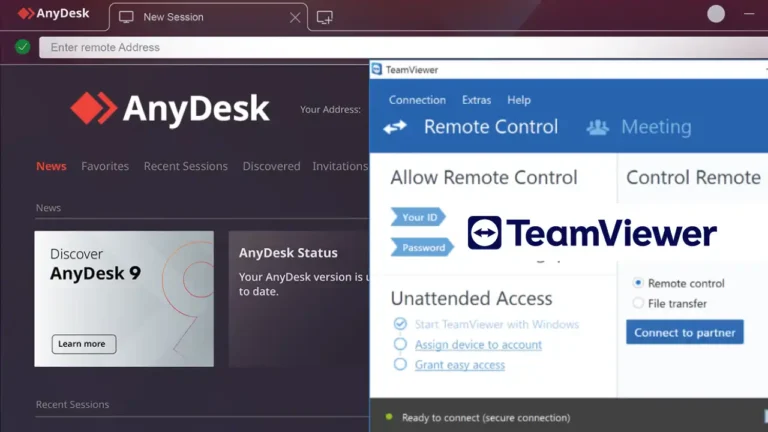
Task: Click the Meeting people icon
Action: click(x=598, y=127)
